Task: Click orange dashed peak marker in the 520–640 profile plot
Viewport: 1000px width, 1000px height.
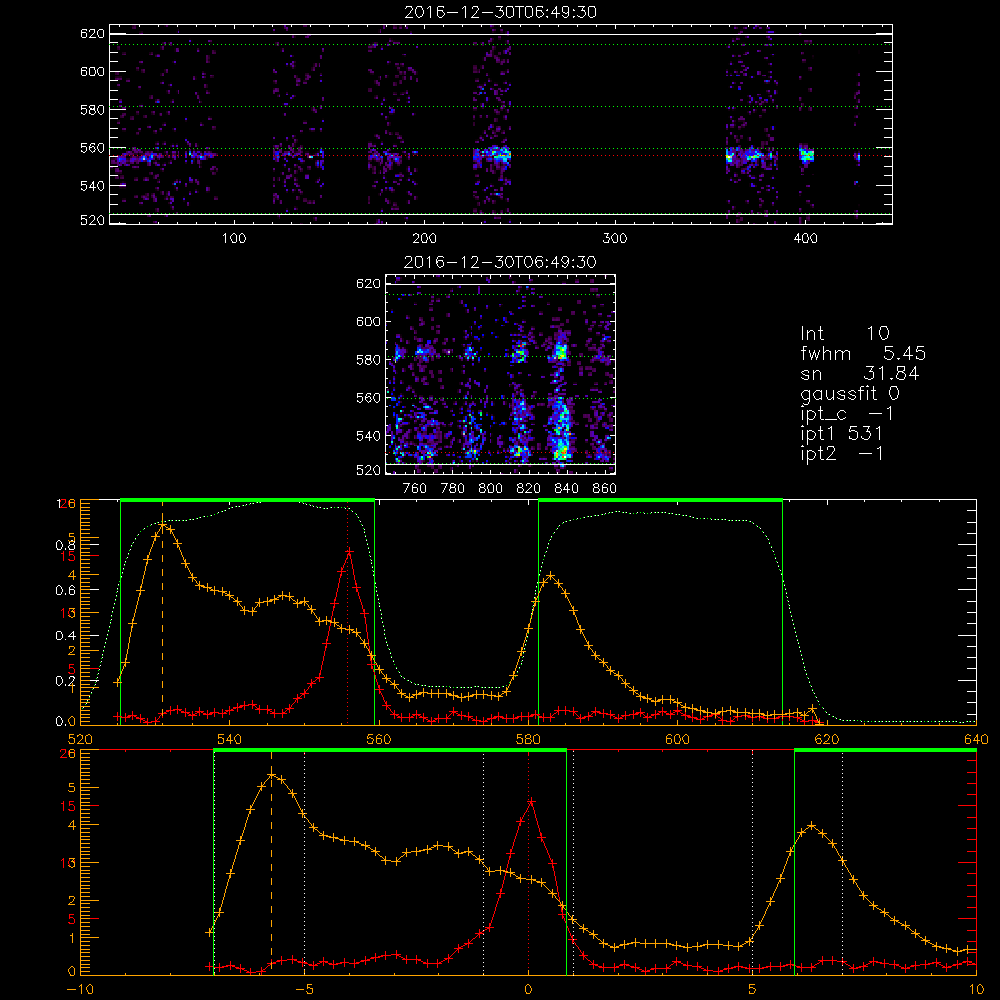Action: coord(162,617)
